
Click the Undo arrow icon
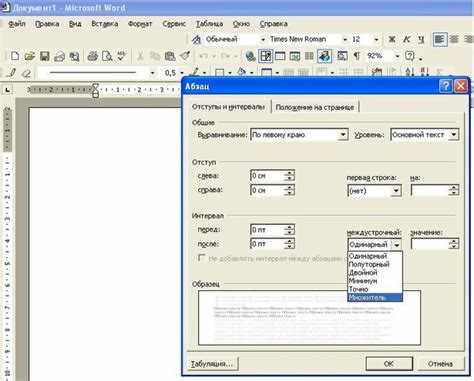tap(203, 56)
